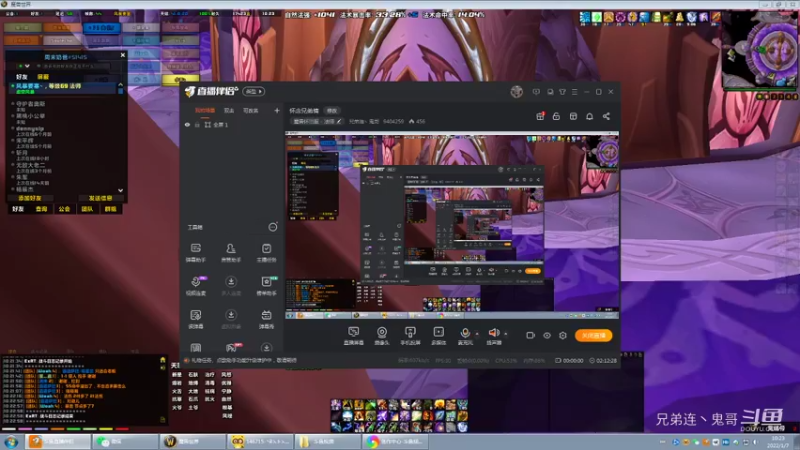The image size is (800, 450).
Task: Open the 团队 bottom tab
Action: (x=87, y=209)
